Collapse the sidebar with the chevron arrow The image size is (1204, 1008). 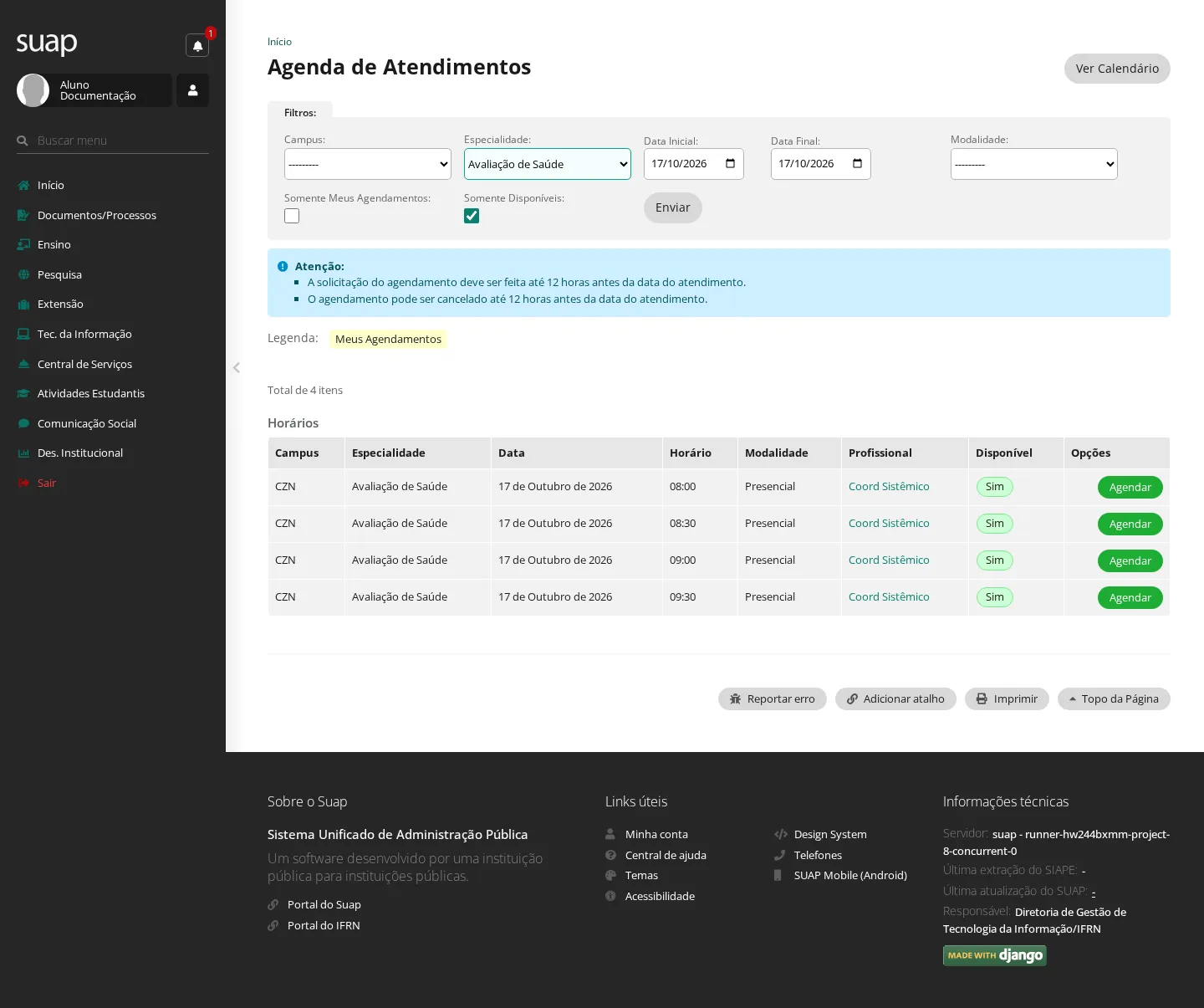point(237,367)
